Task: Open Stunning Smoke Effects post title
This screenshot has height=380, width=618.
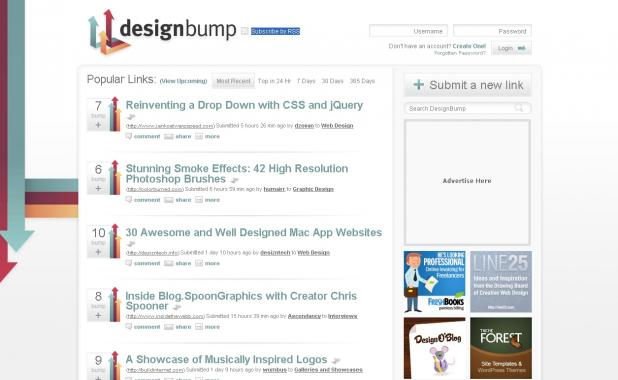Action: pyautogui.click(x=236, y=174)
